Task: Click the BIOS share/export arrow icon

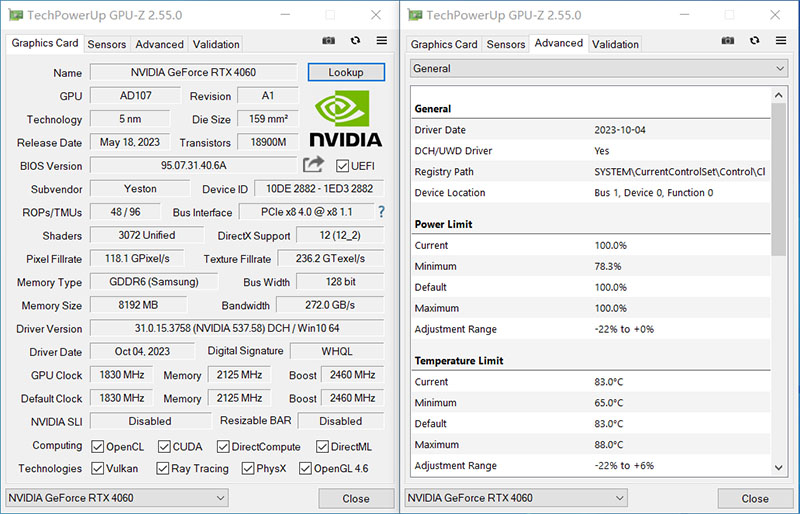Action: tap(313, 164)
